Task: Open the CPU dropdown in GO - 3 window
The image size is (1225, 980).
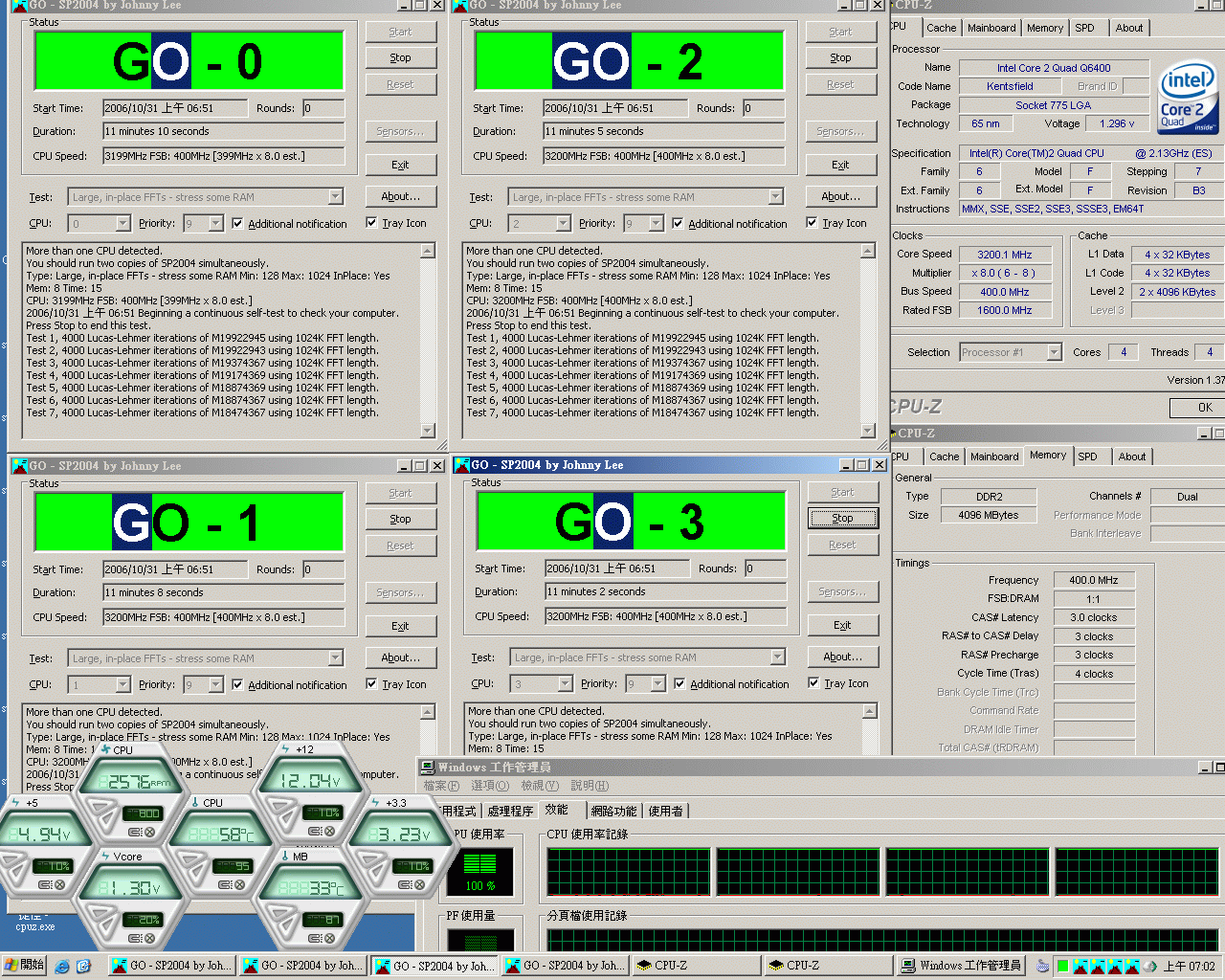Action: pyautogui.click(x=565, y=683)
